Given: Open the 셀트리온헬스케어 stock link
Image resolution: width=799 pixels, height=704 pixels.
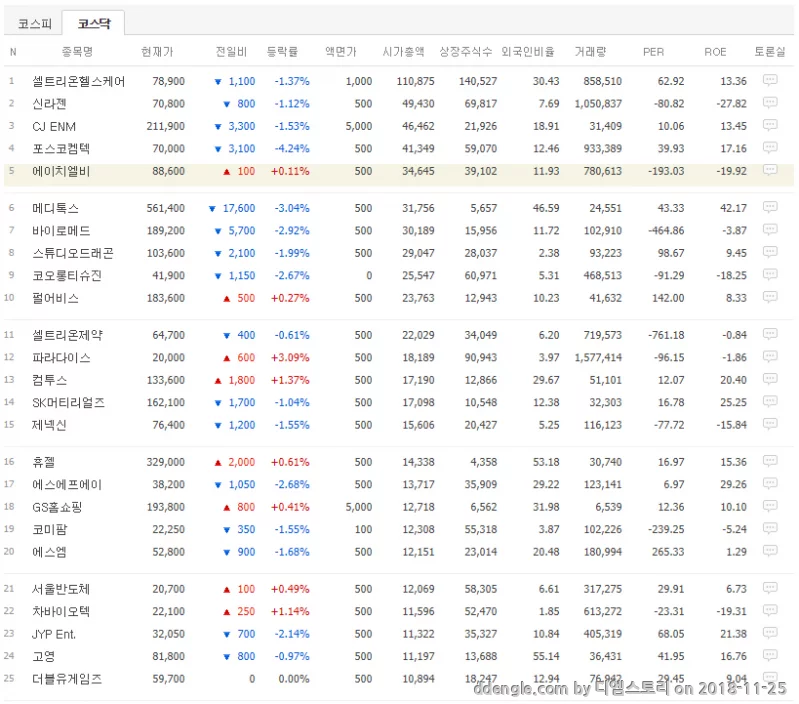Looking at the screenshot, I should [x=78, y=81].
